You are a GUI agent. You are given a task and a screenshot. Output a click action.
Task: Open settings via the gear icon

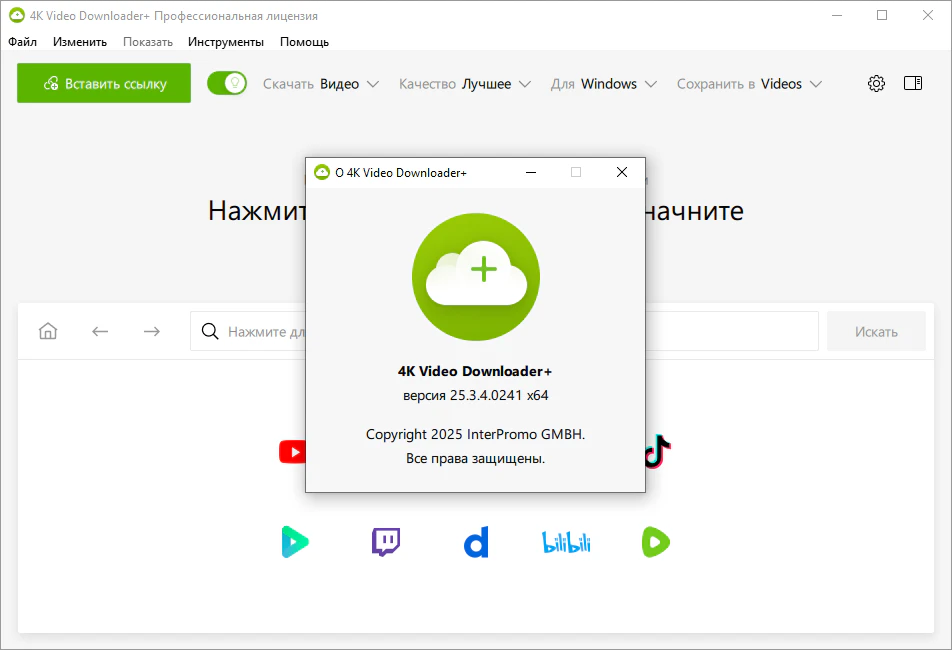click(x=876, y=83)
